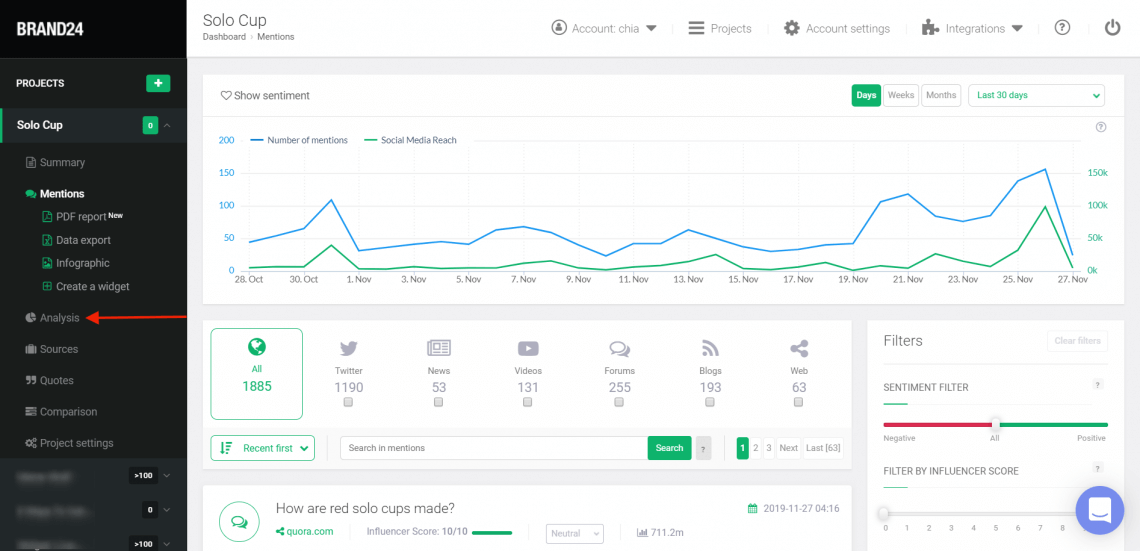The image size is (1140, 551).
Task: Check the Blogs source checkbox
Action: [710, 402]
